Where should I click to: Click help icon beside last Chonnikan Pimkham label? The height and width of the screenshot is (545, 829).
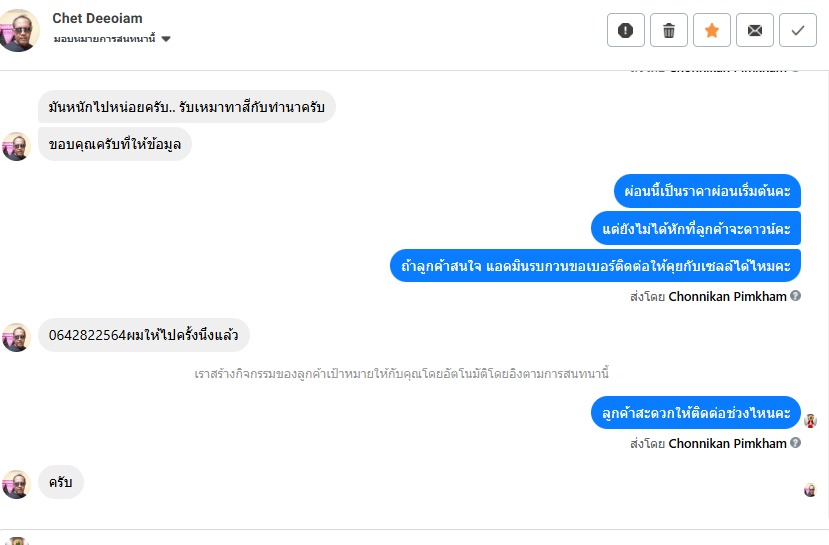[796, 443]
